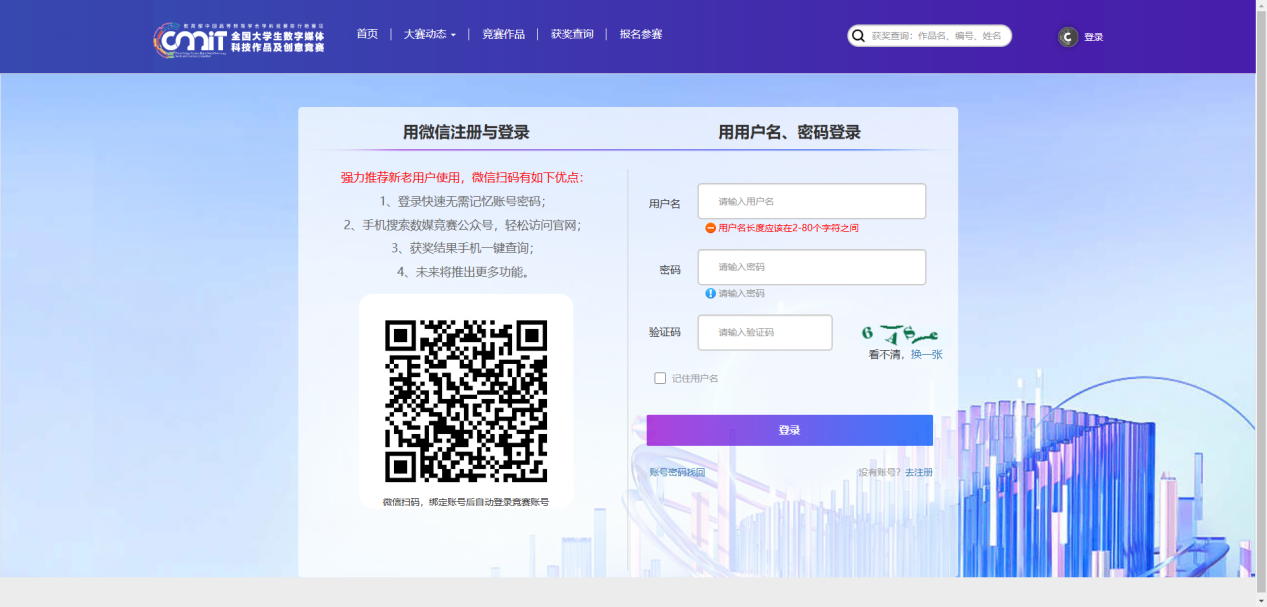Click the 微信扫码，绑定账号 caption text
Image resolution: width=1267 pixels, height=607 pixels.
coord(466,502)
